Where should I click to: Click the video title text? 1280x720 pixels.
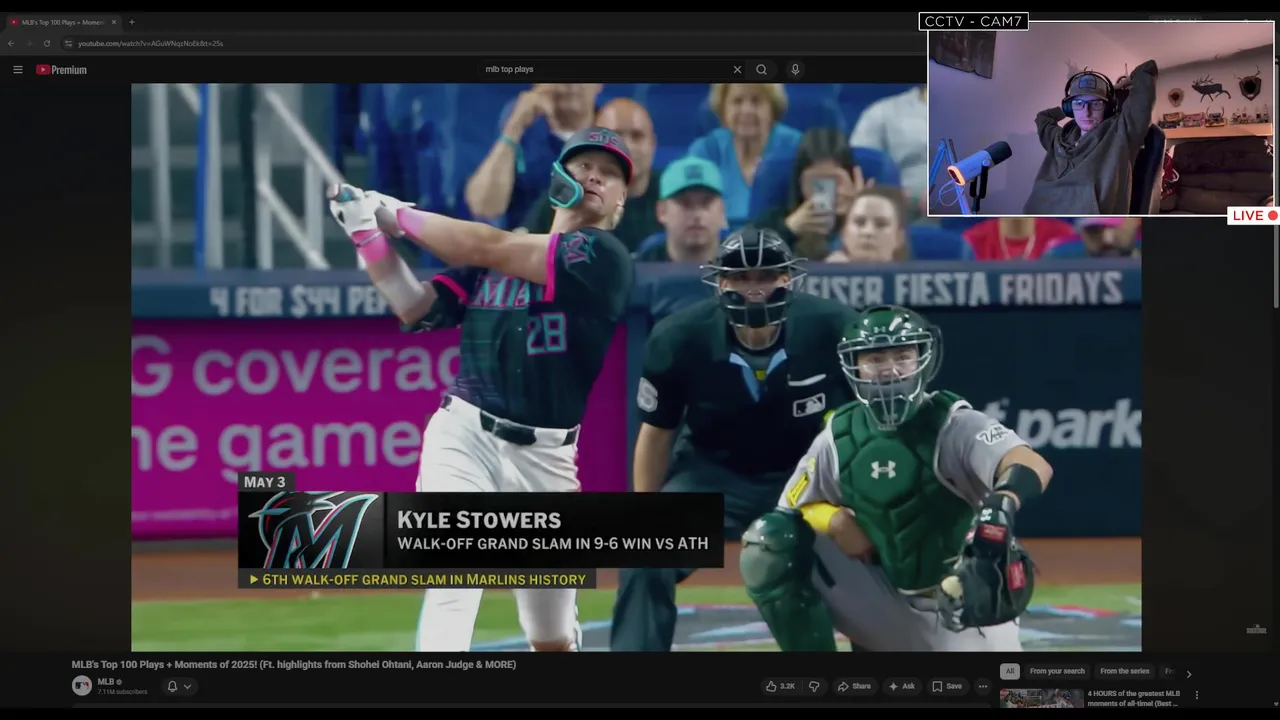[294, 664]
